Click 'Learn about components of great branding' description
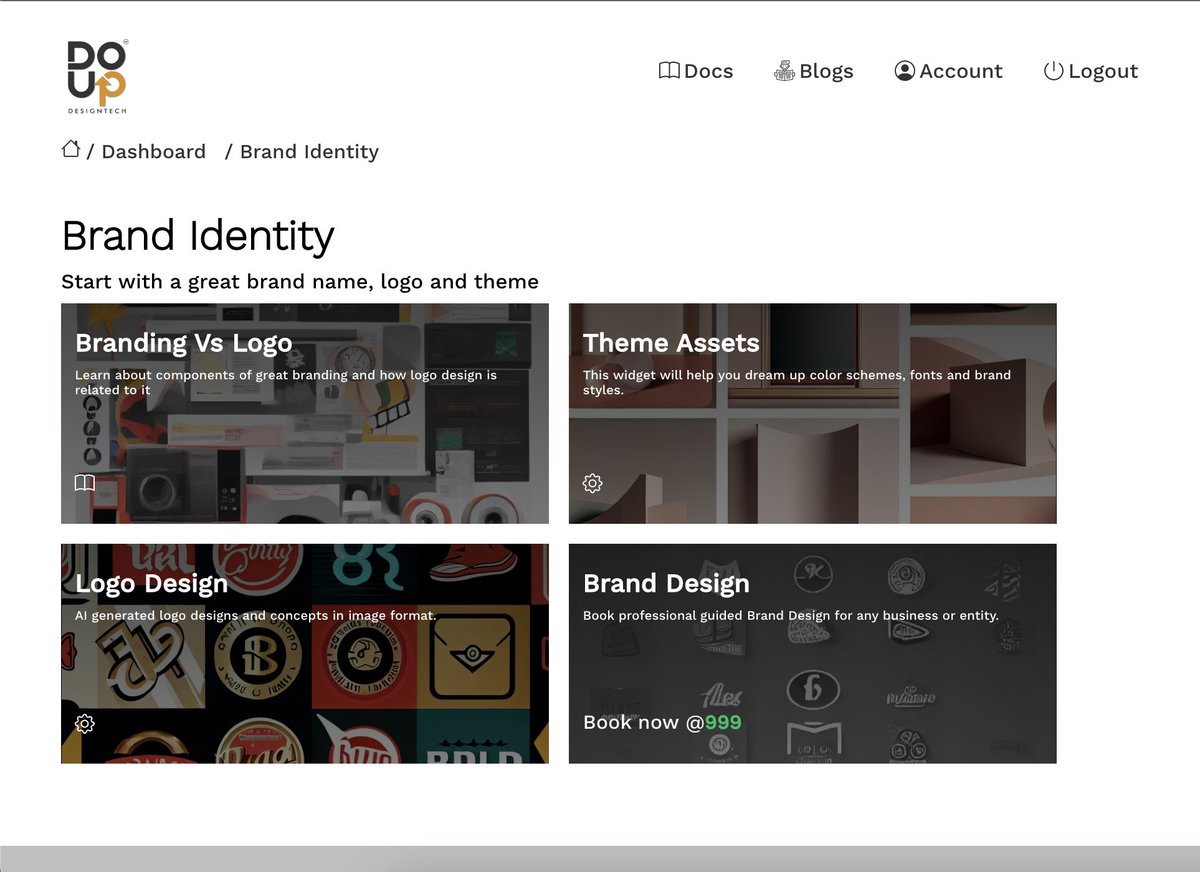This screenshot has width=1200, height=872. click(x=286, y=382)
